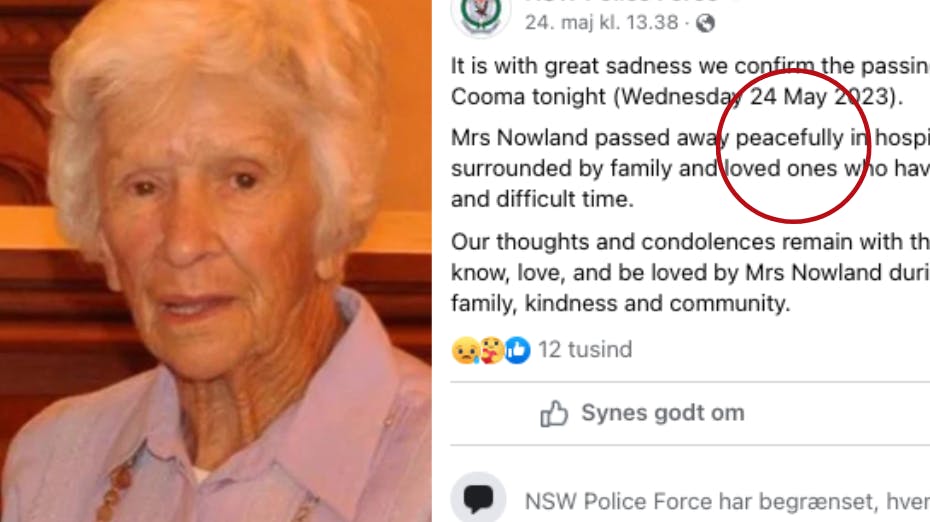Image resolution: width=930 pixels, height=522 pixels.
Task: Click the It is with great sadness line
Action: pyautogui.click(x=690, y=66)
